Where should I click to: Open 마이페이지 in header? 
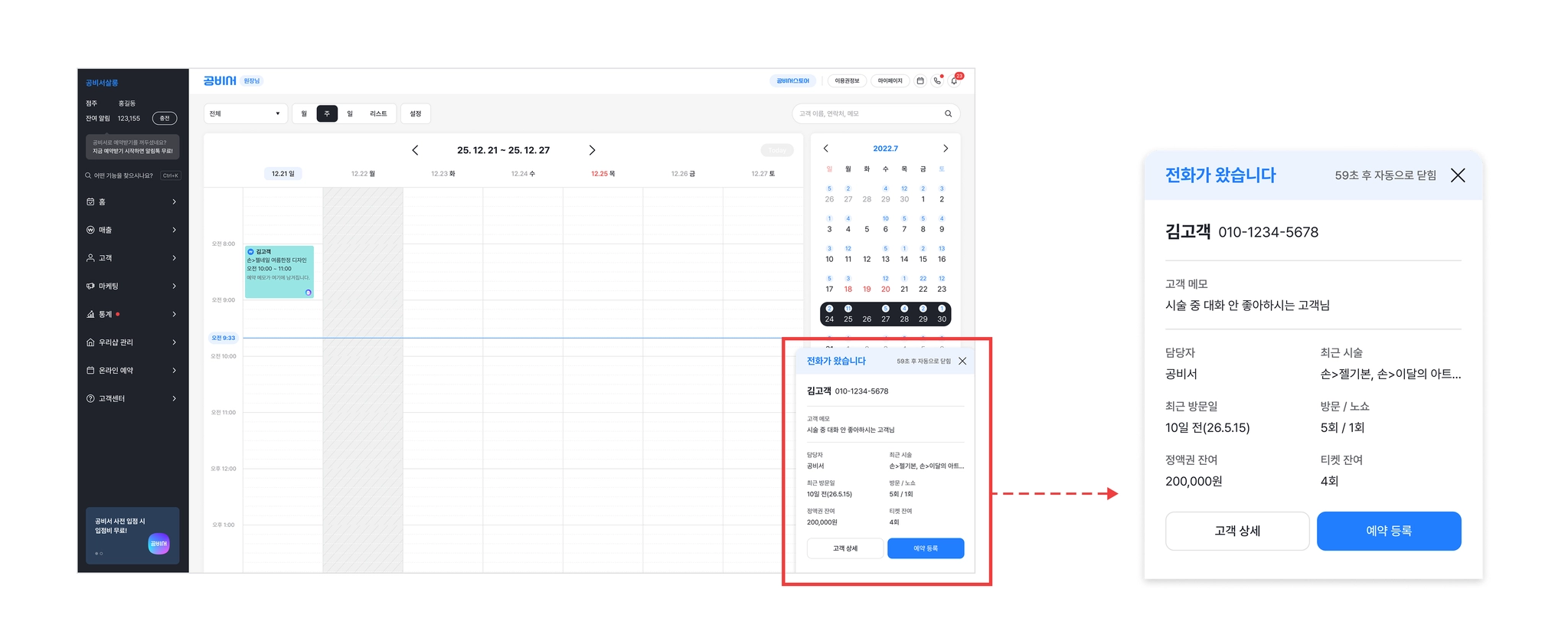pos(890,80)
